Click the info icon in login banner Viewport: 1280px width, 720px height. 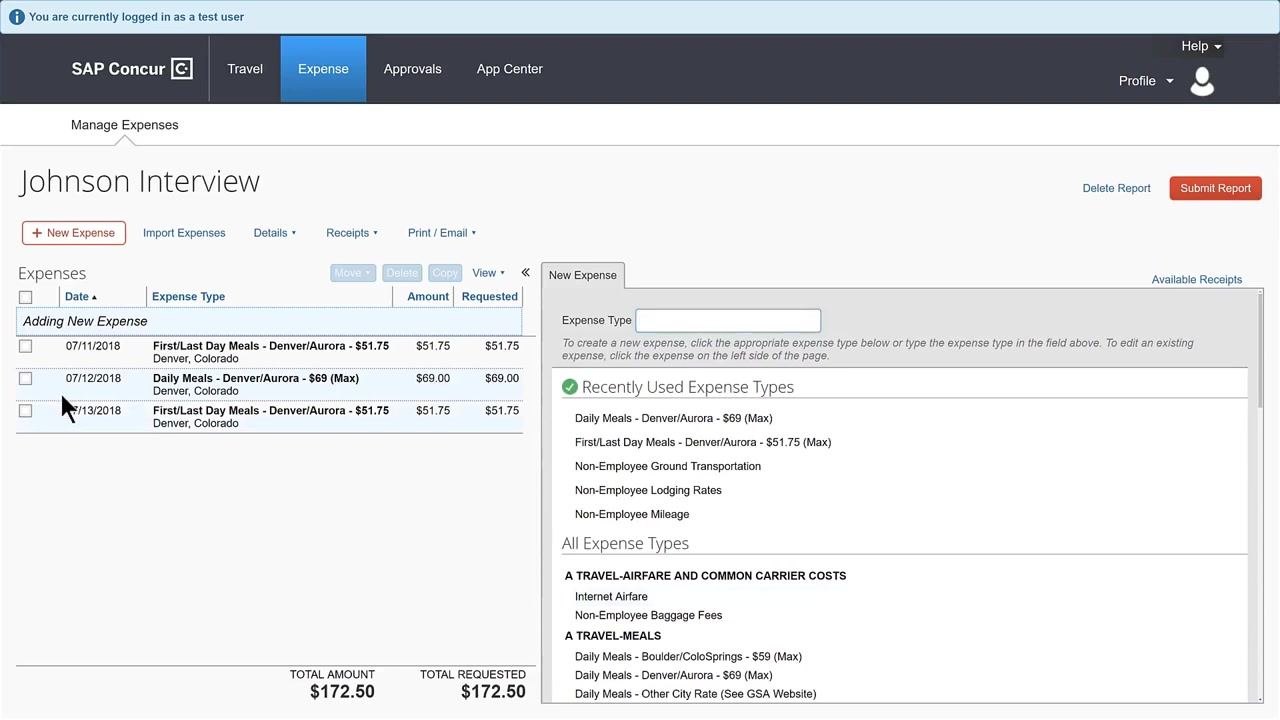[16, 17]
